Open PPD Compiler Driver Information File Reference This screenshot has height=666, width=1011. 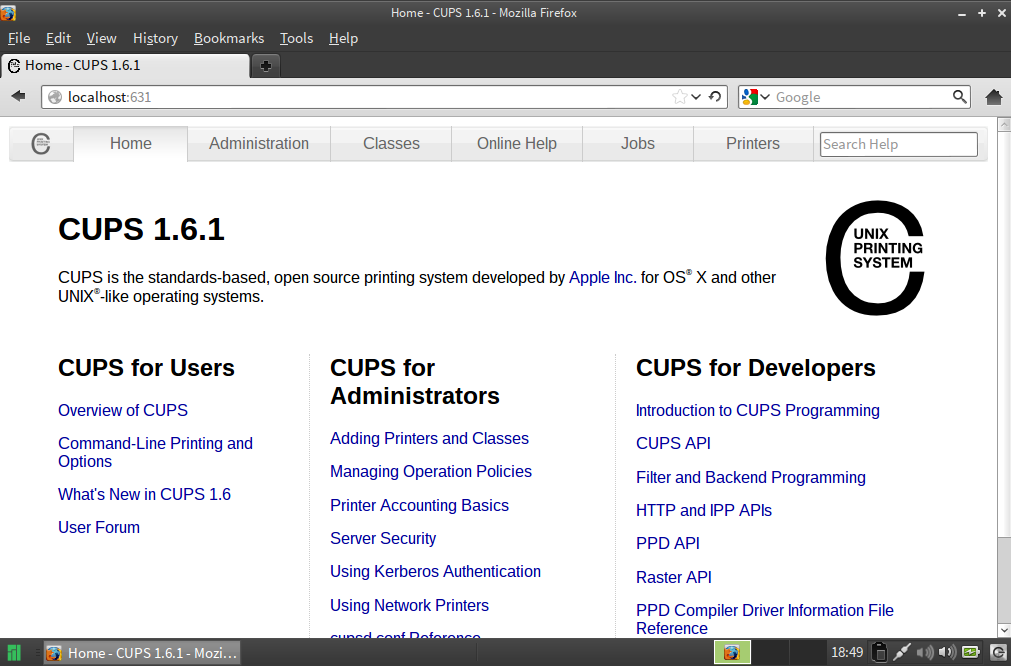[x=765, y=619]
